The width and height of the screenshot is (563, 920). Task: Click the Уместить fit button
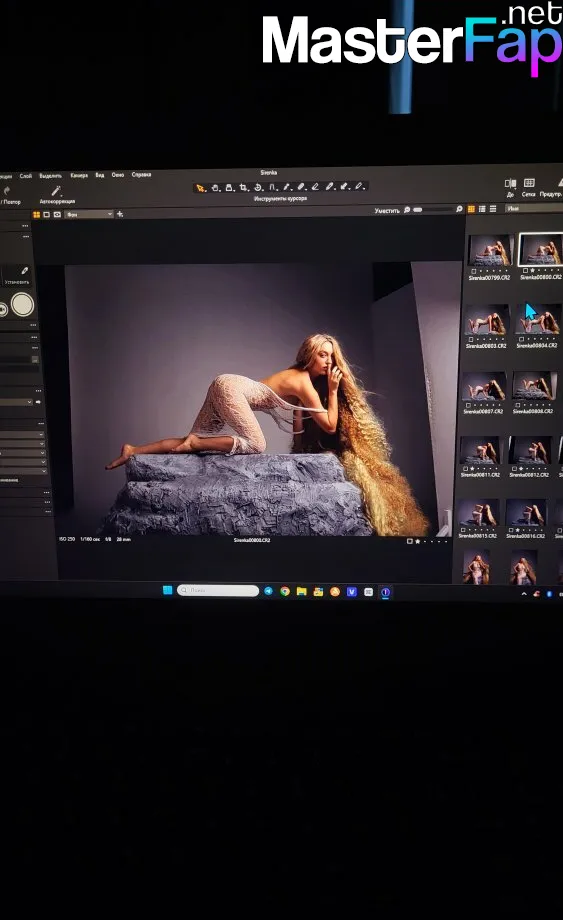pos(386,210)
